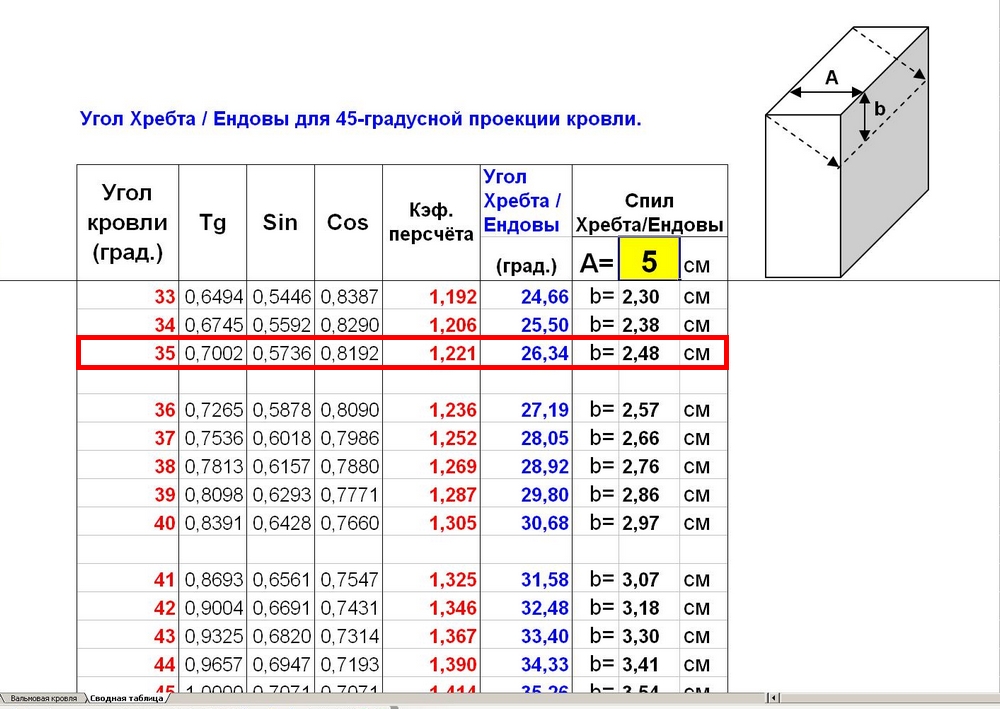Select the blue roof projection title text

coord(360,119)
